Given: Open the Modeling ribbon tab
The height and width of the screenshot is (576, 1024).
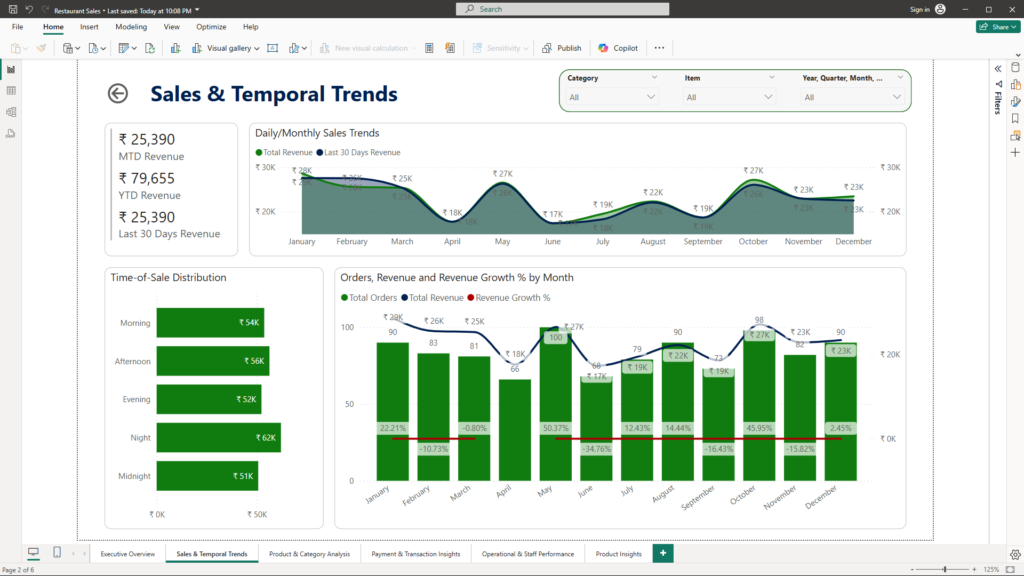Looking at the screenshot, I should click(x=131, y=27).
